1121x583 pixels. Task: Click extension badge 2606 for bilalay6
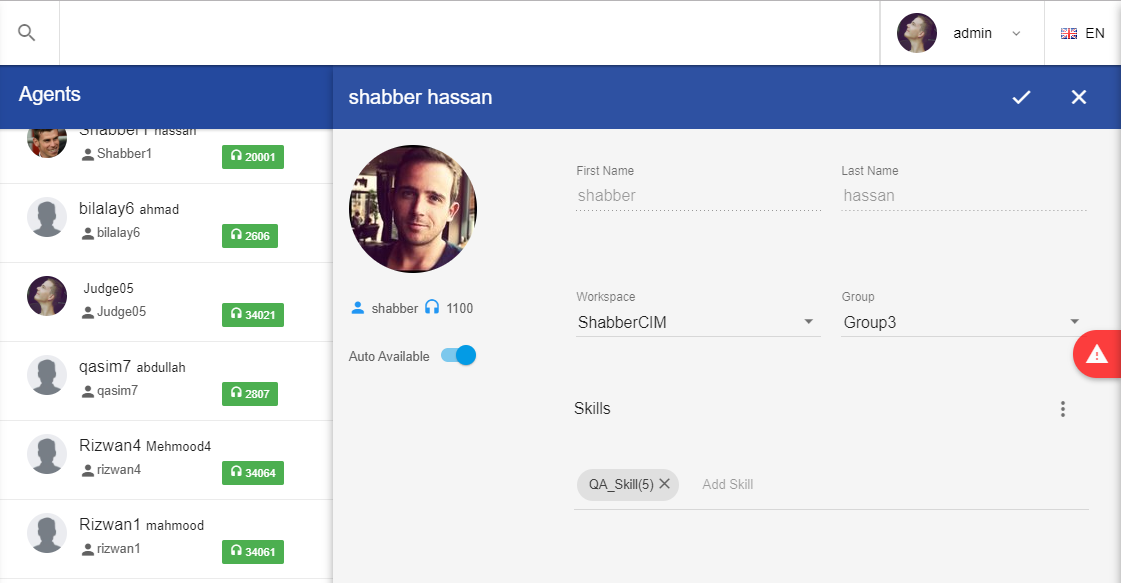pos(249,236)
